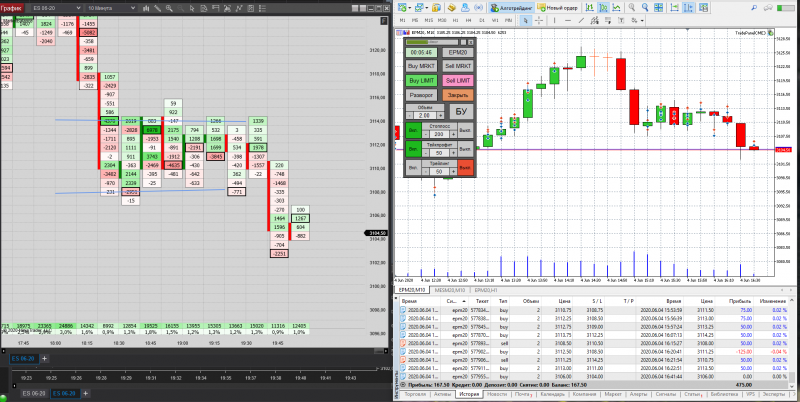Zoom out on the MetaTrader chart

click(x=645, y=8)
